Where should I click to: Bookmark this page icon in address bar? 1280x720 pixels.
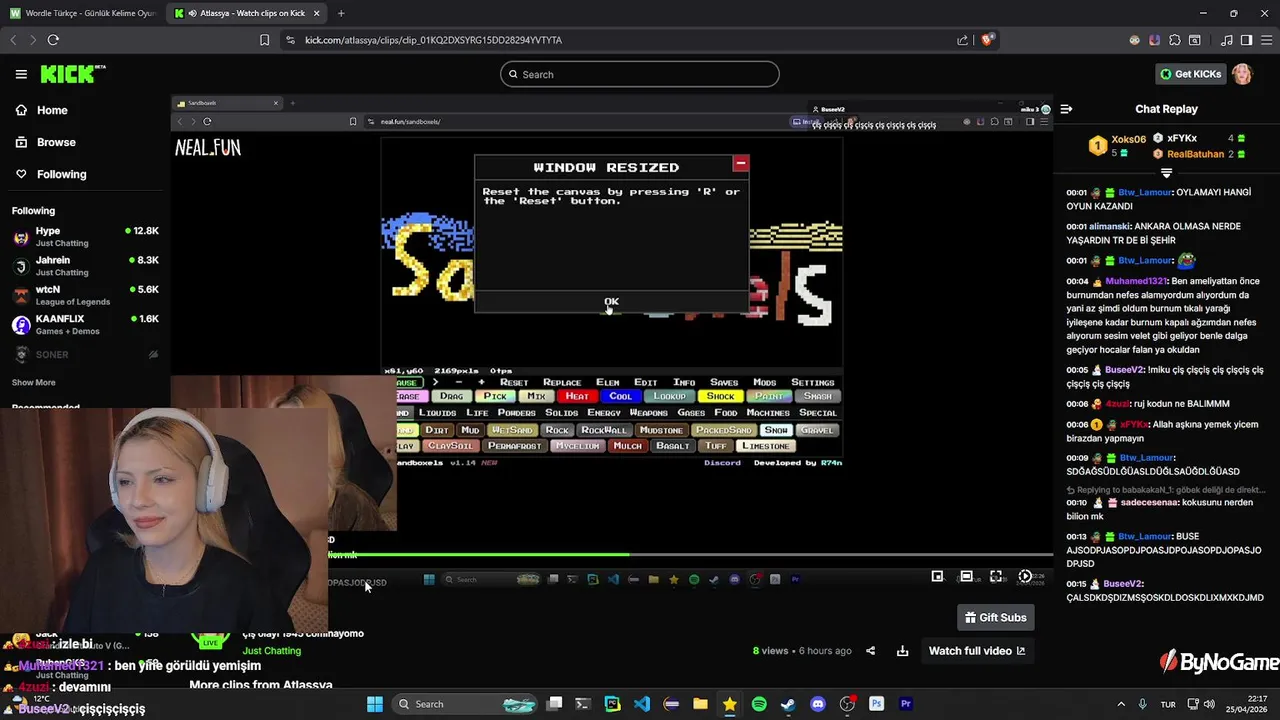pyautogui.click(x=264, y=40)
